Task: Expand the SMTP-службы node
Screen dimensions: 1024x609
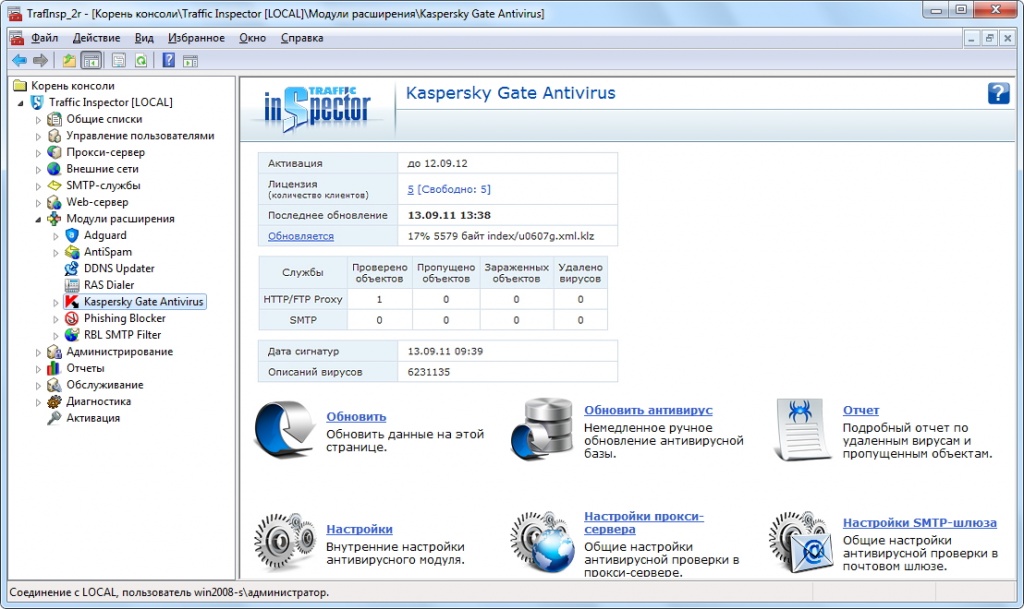Action: click(x=38, y=186)
